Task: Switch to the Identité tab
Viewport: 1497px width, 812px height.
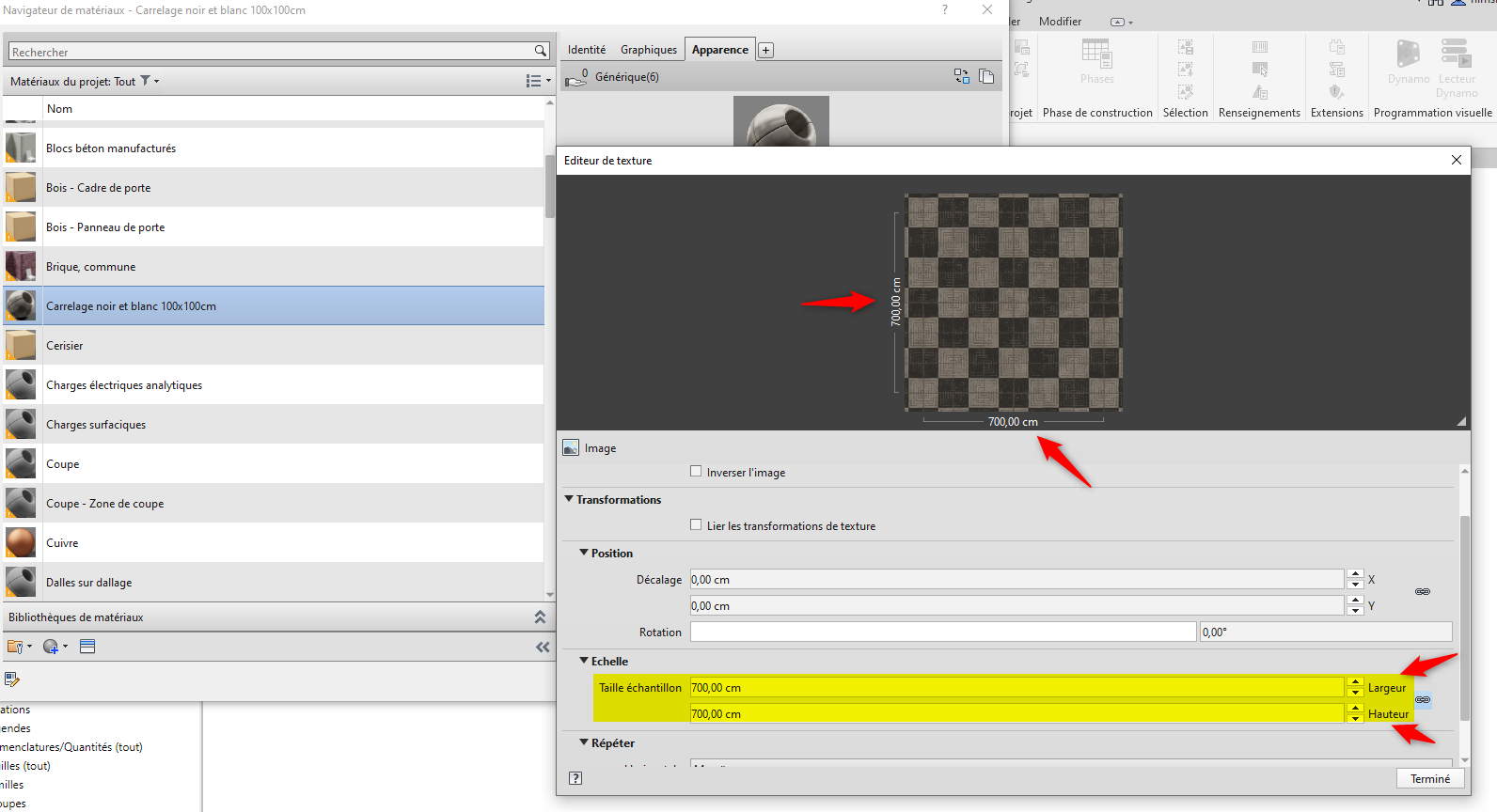Action: (x=586, y=50)
